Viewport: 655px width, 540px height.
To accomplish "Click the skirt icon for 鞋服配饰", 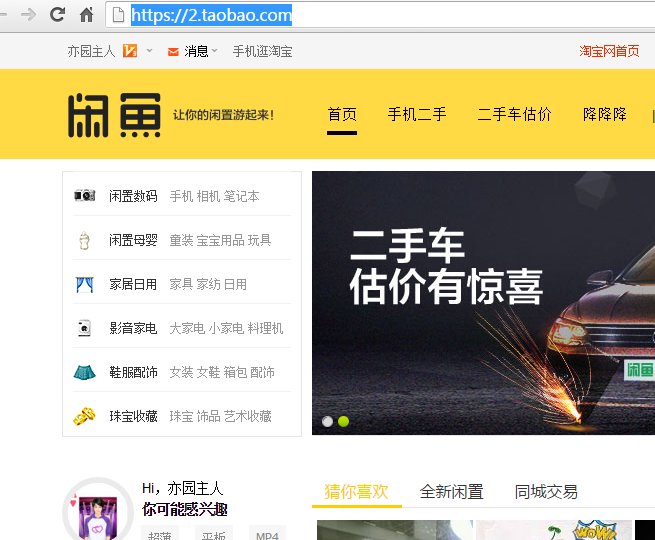I will 84,372.
